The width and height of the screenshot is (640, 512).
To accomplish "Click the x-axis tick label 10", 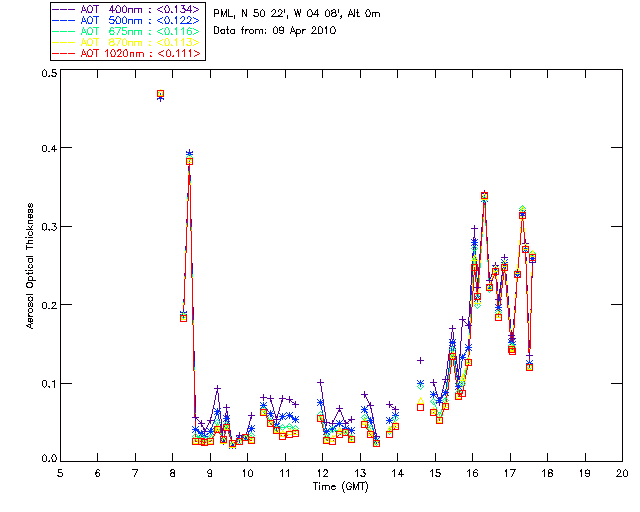I will click(x=247, y=473).
